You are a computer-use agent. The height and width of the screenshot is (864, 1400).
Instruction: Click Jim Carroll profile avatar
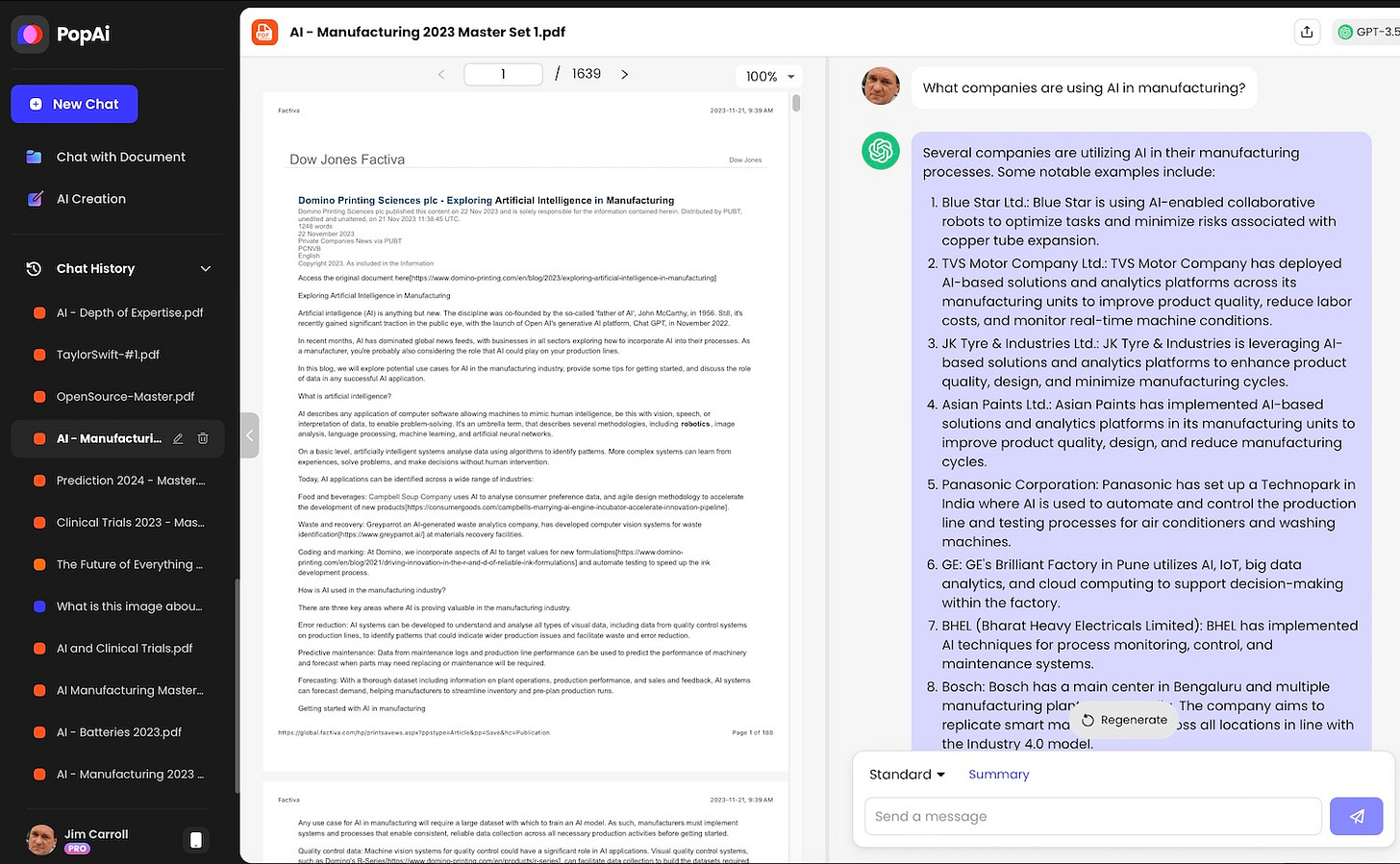click(x=40, y=839)
